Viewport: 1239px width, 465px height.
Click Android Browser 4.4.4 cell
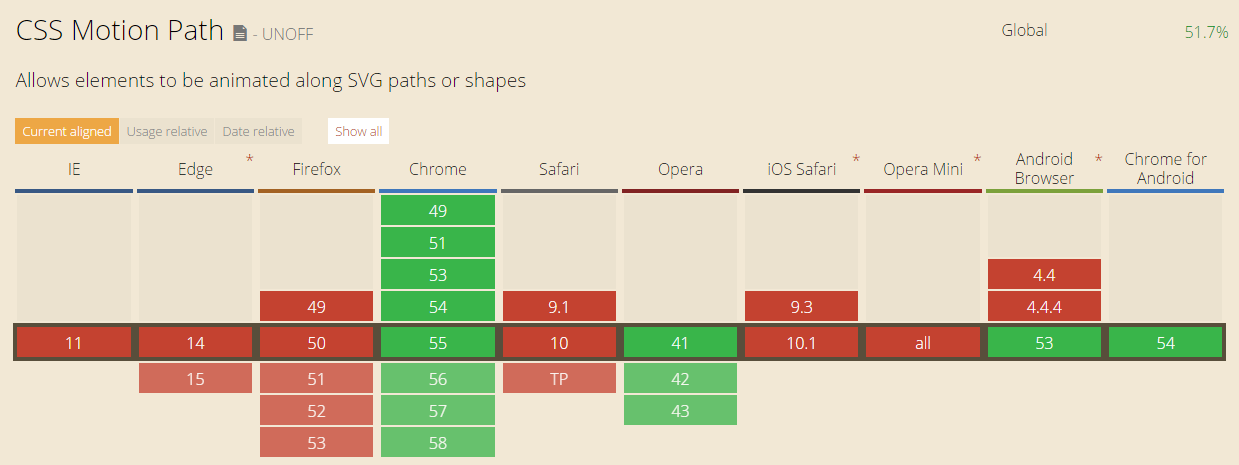pyautogui.click(x=1044, y=307)
